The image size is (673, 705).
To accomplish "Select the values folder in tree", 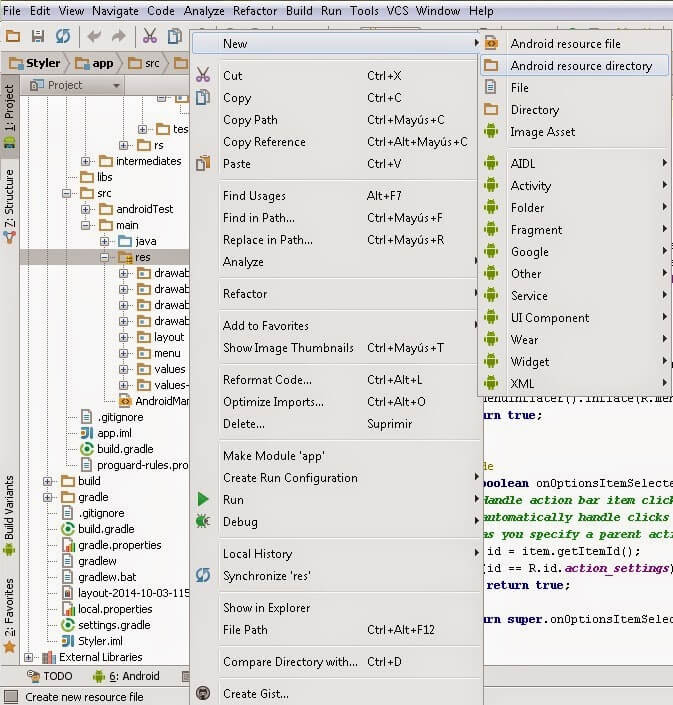I will point(169,369).
